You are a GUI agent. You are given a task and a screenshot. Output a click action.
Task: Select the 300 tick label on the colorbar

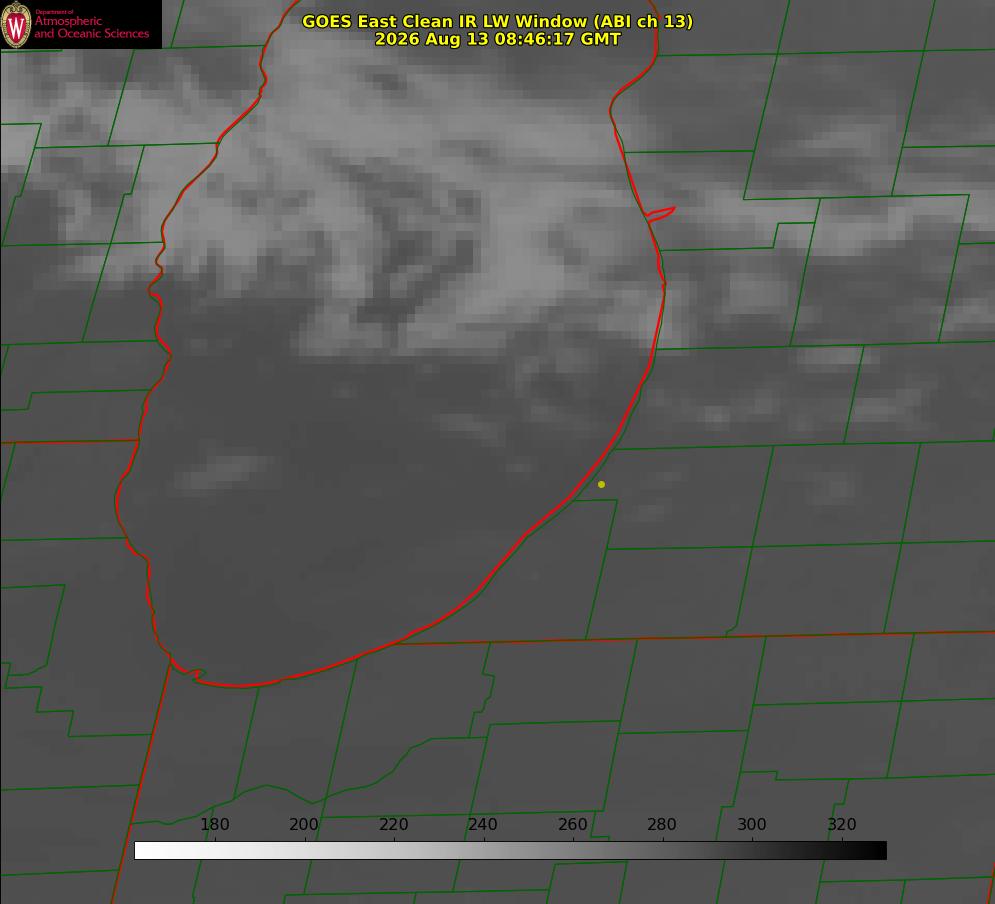click(x=751, y=824)
